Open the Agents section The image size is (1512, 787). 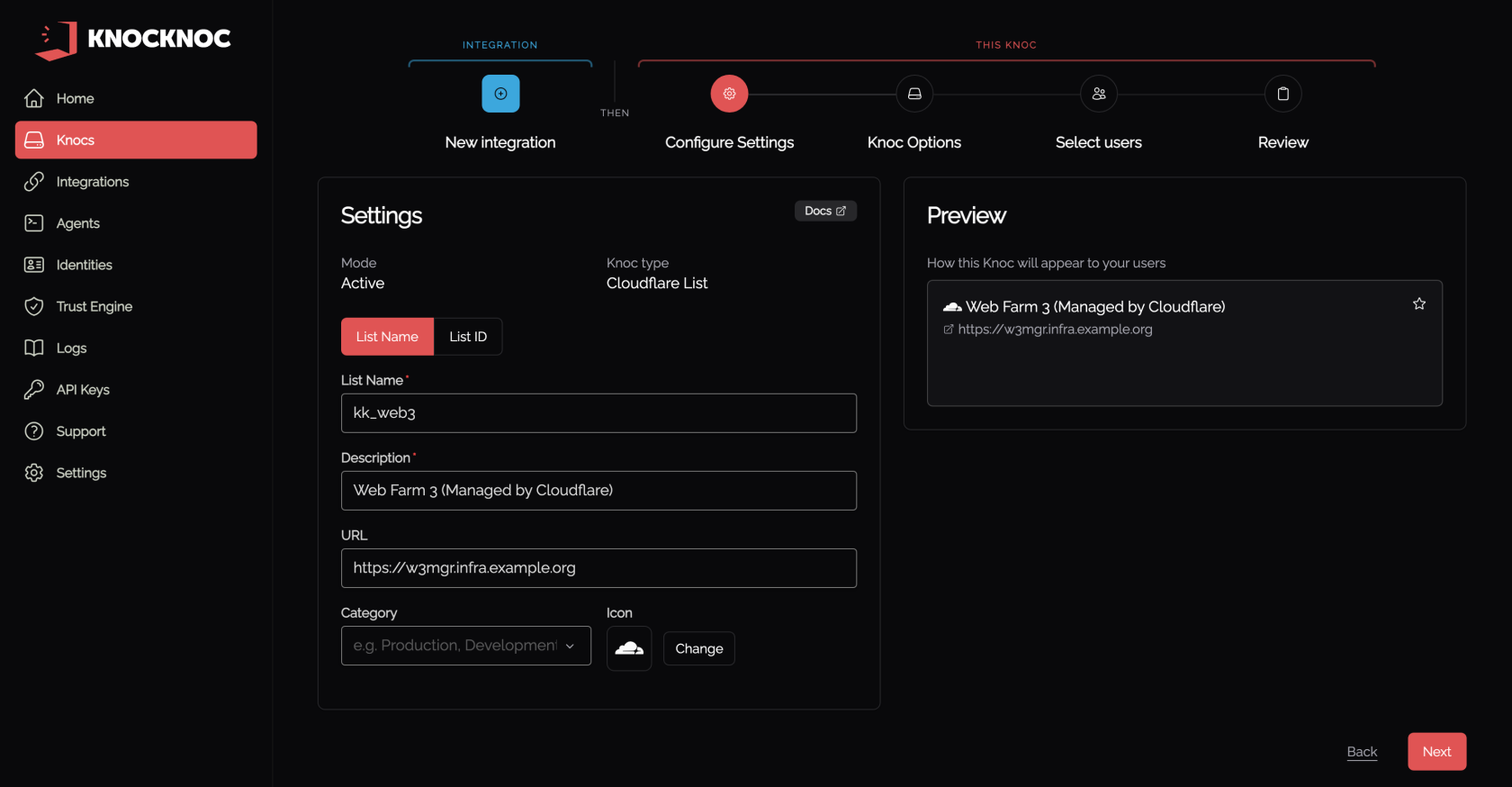(x=136, y=222)
